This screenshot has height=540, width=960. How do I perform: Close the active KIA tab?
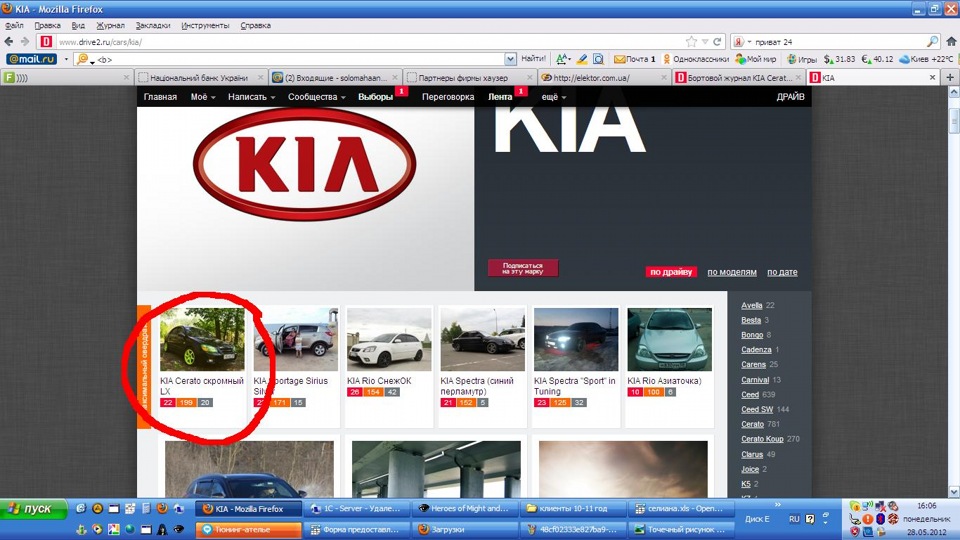click(932, 78)
